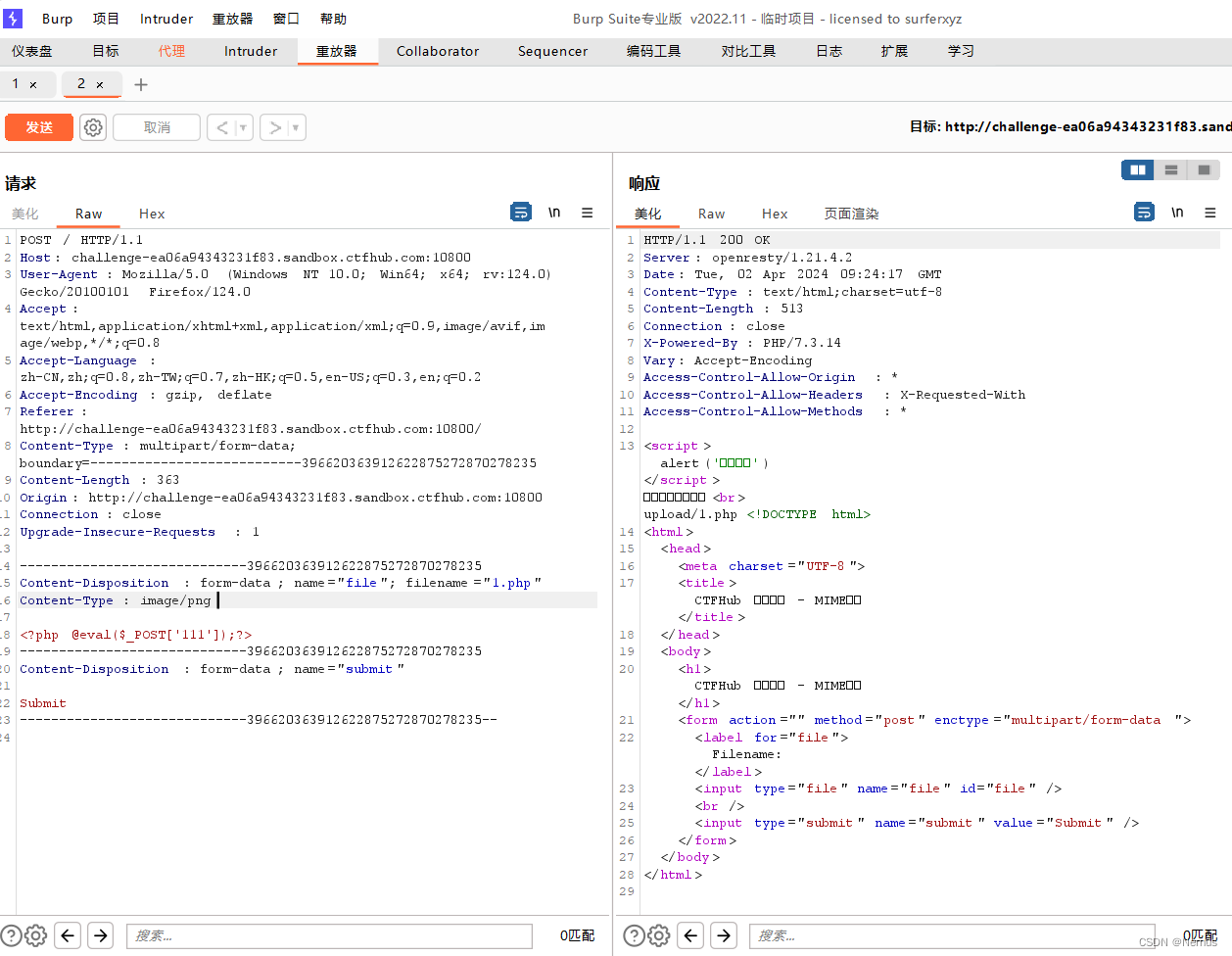This screenshot has width=1232, height=956.
Task: Open response search help question icon
Action: coord(634,935)
